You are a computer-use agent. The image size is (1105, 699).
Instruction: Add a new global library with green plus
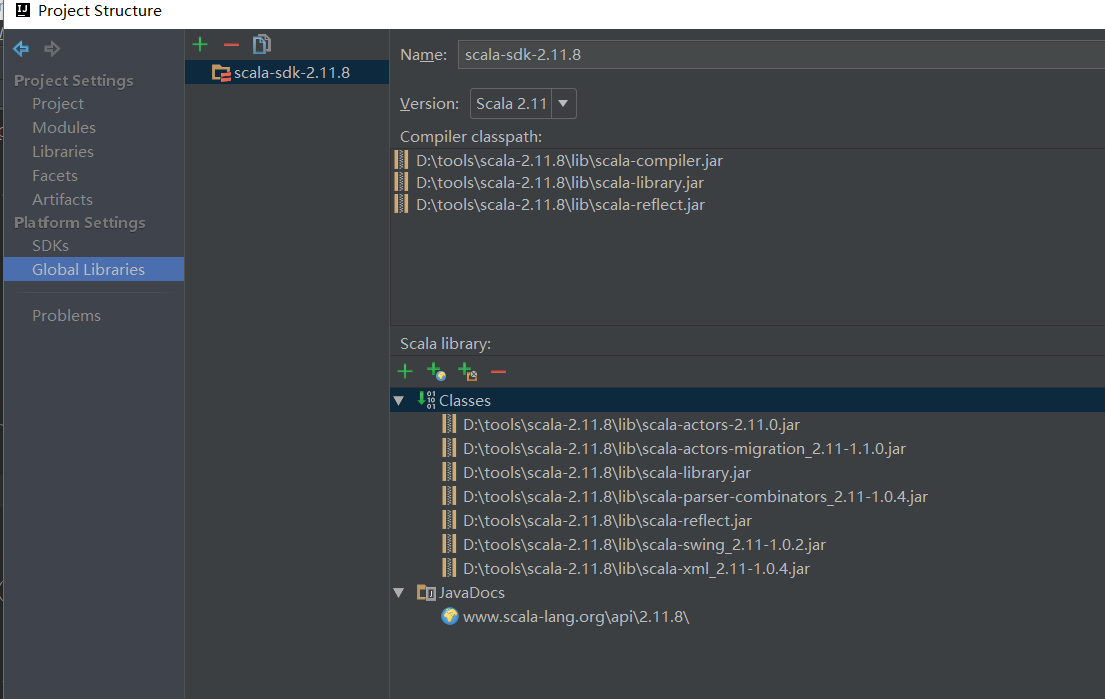(200, 44)
